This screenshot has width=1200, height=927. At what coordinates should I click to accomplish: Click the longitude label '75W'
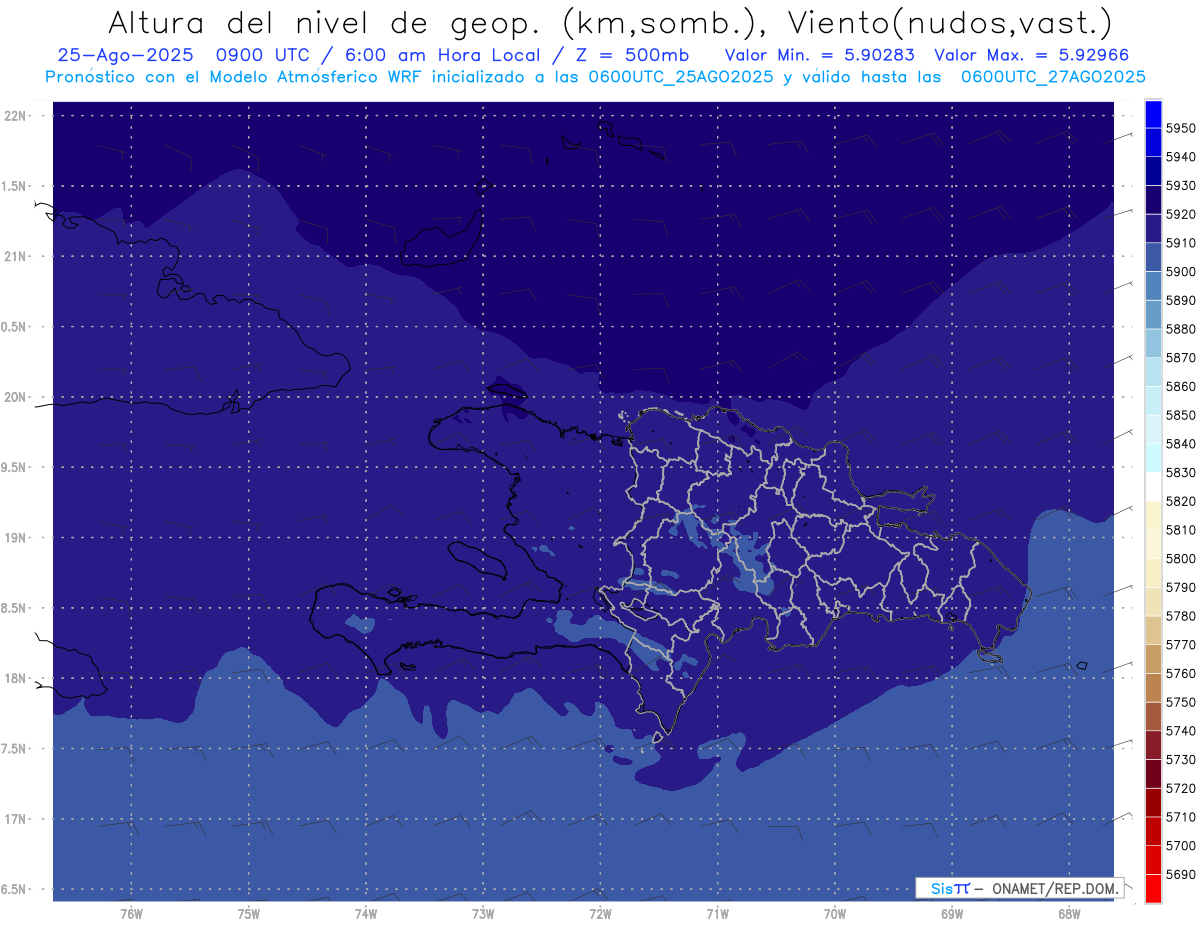tap(249, 914)
